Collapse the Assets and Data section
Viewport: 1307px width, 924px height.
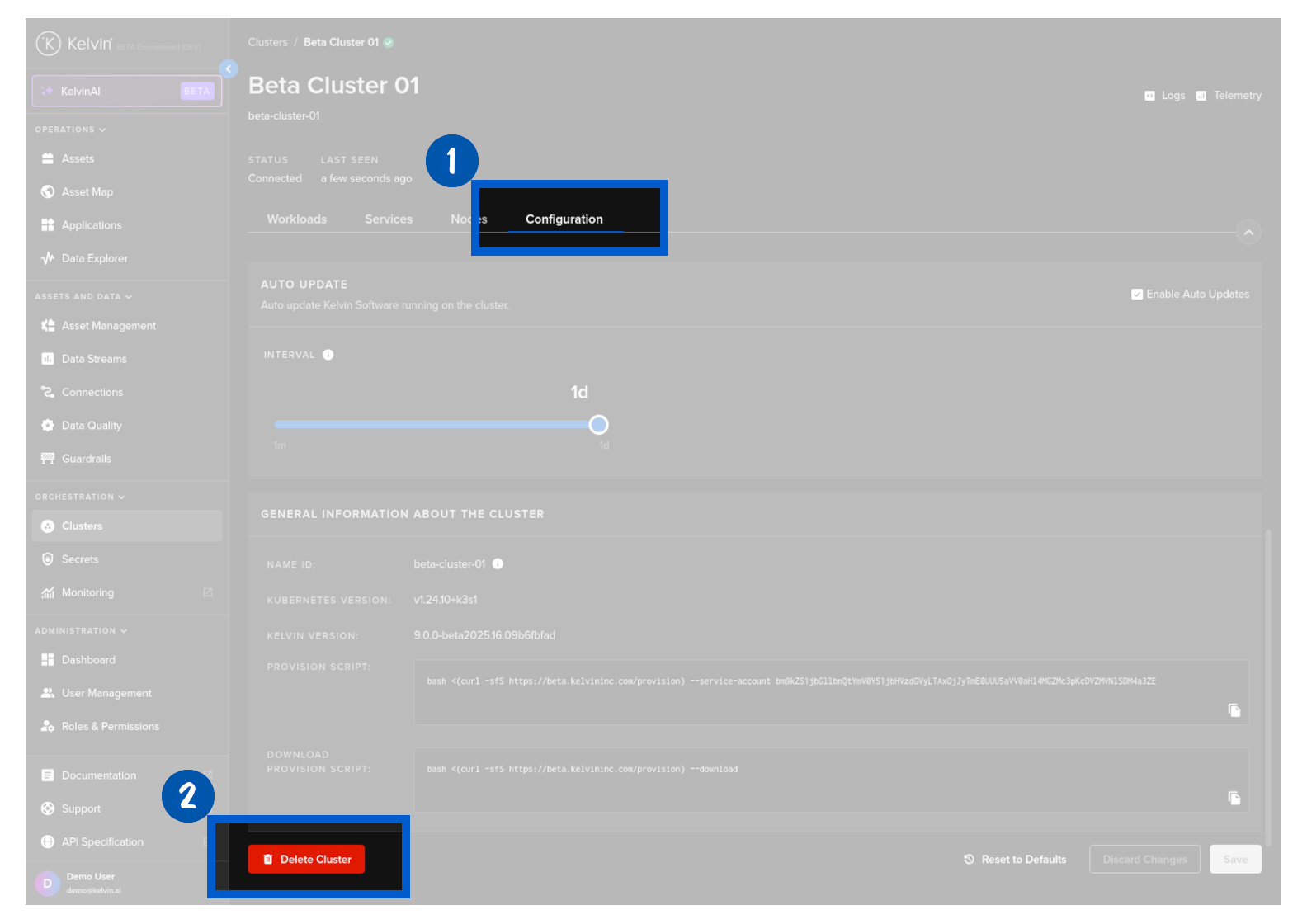(x=83, y=297)
